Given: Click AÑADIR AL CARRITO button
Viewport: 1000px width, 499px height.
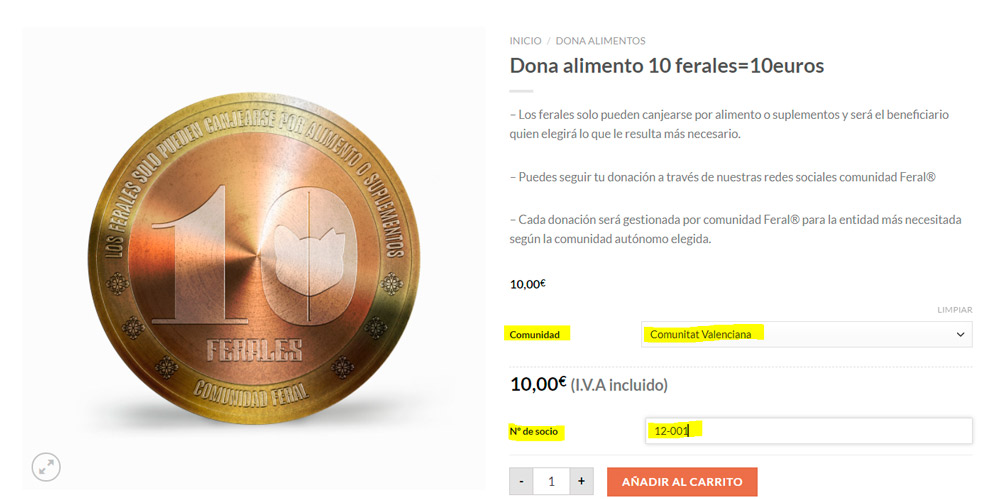Looking at the screenshot, I should click(x=682, y=482).
